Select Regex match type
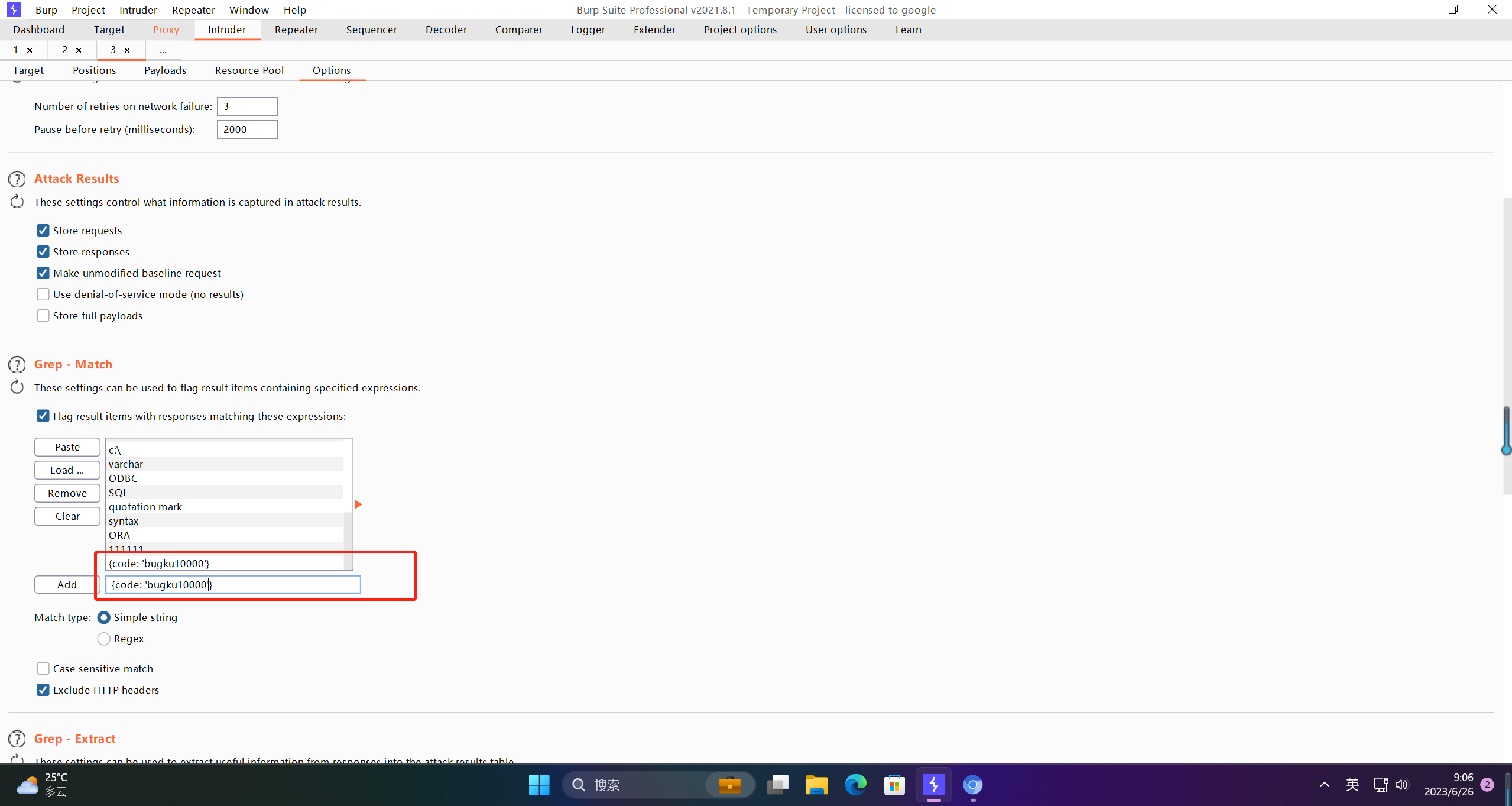Screen dimensions: 1512x806 click(x=103, y=639)
